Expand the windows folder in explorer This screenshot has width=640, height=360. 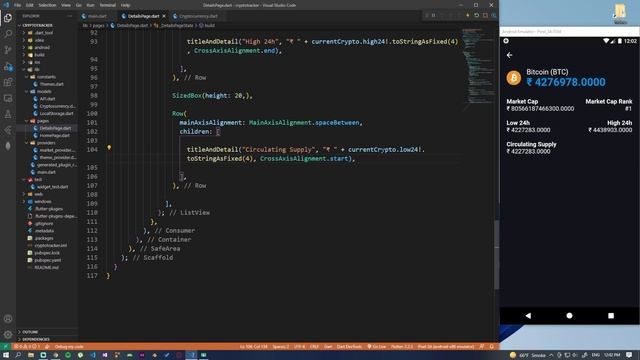click(42, 202)
